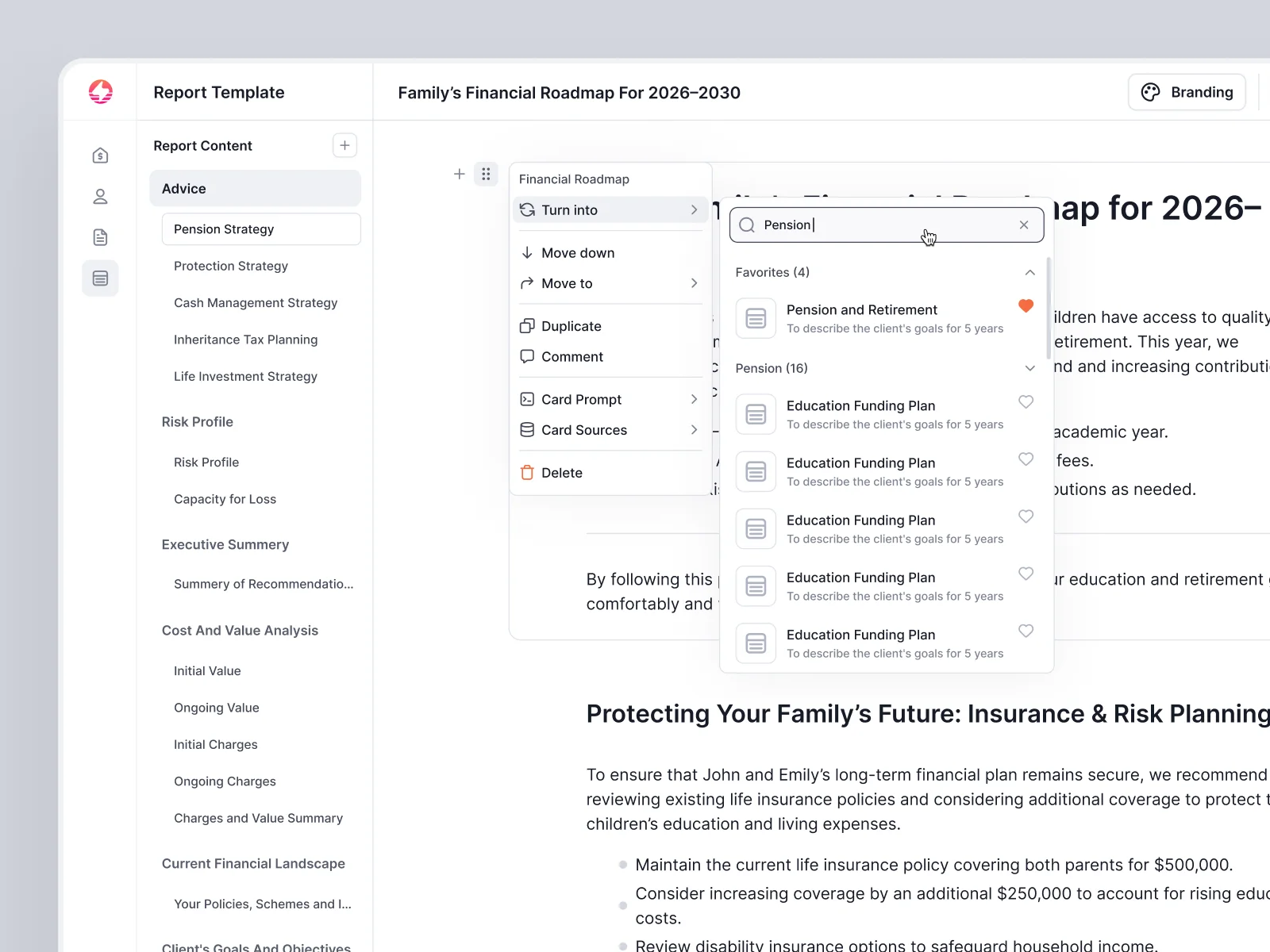Favorite the third Education Funding Plan
1270x952 pixels.
tap(1026, 516)
